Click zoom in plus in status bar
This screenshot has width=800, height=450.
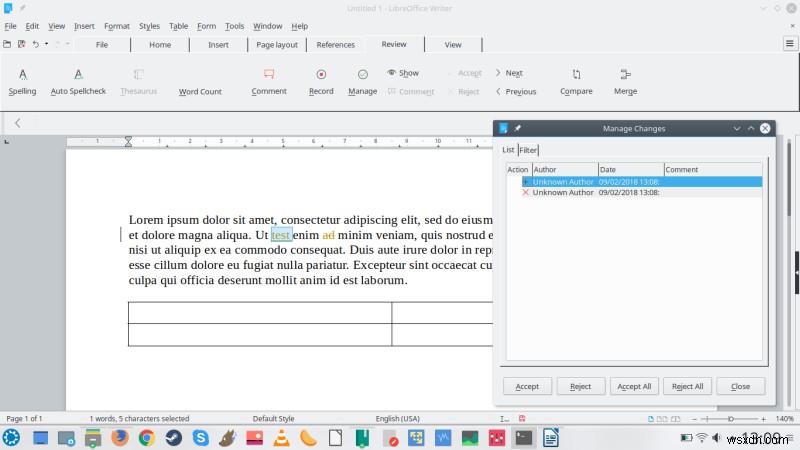763,419
